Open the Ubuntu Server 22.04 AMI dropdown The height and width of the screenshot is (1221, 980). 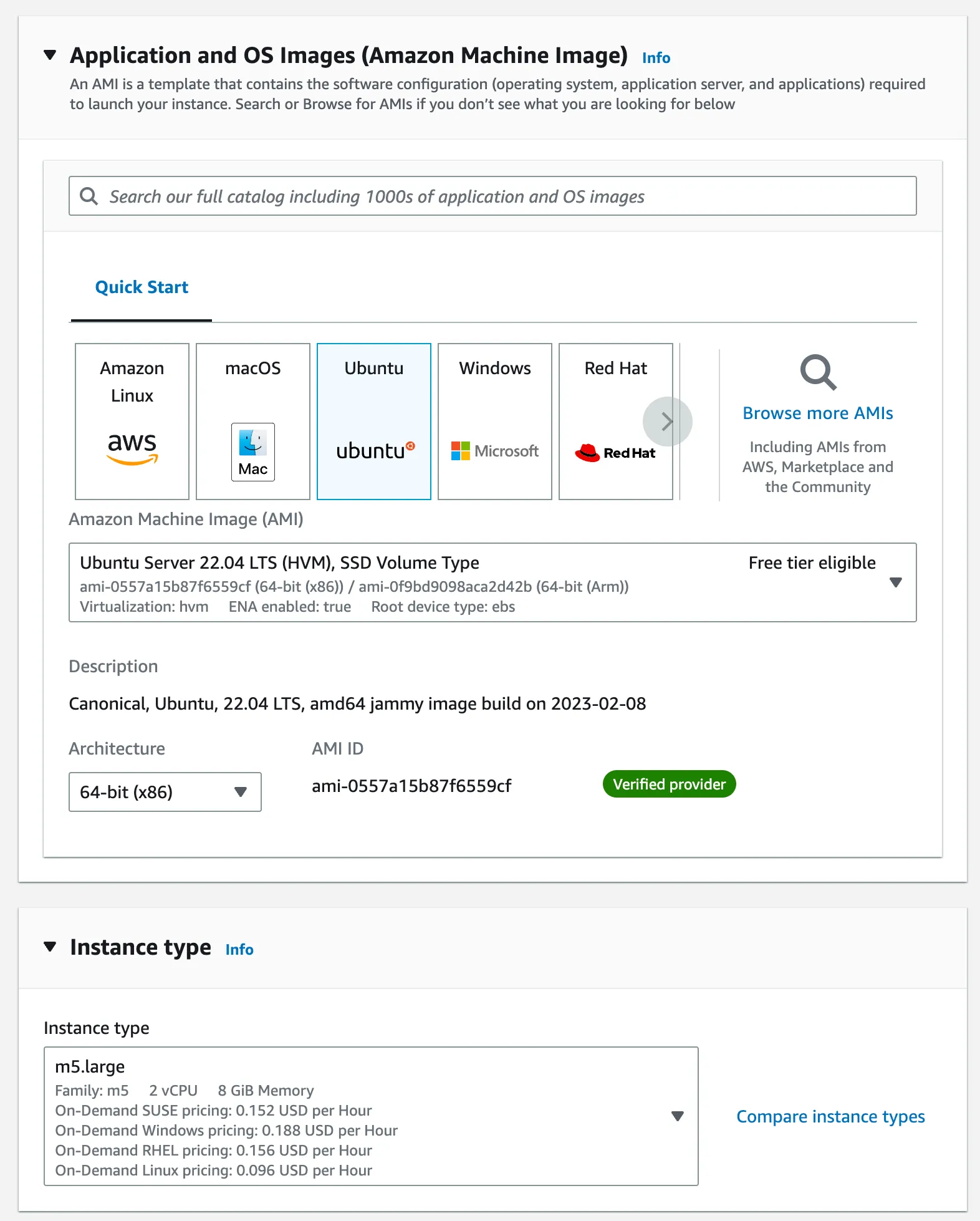(x=492, y=582)
